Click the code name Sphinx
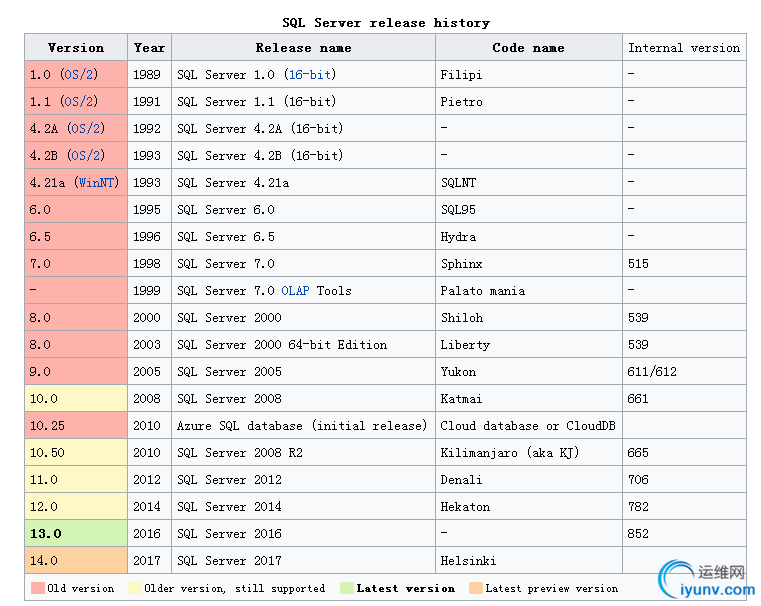Screen dimensions: 761x606 (x=461, y=263)
